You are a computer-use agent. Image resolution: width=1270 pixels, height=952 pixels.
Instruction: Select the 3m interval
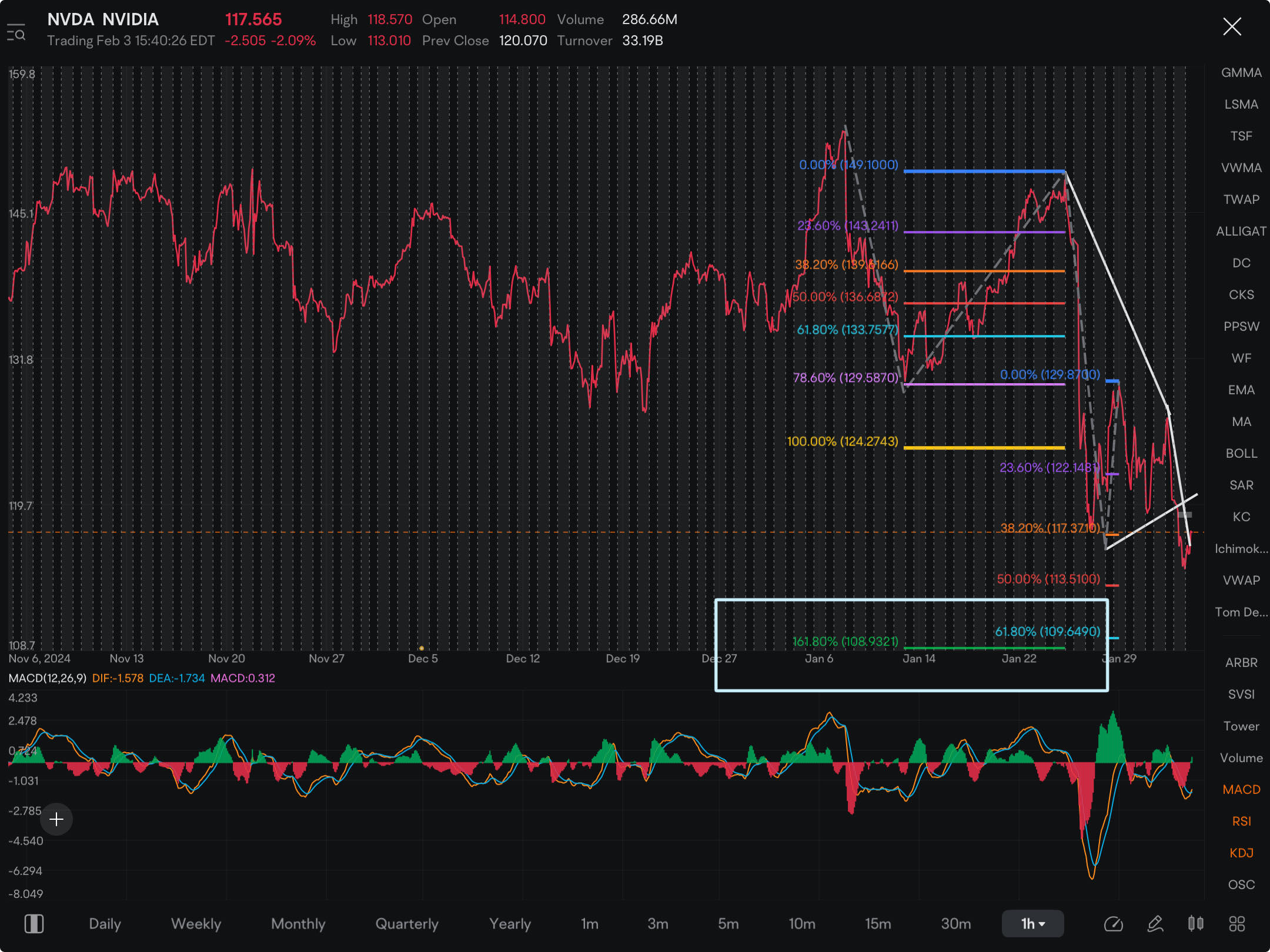658,924
